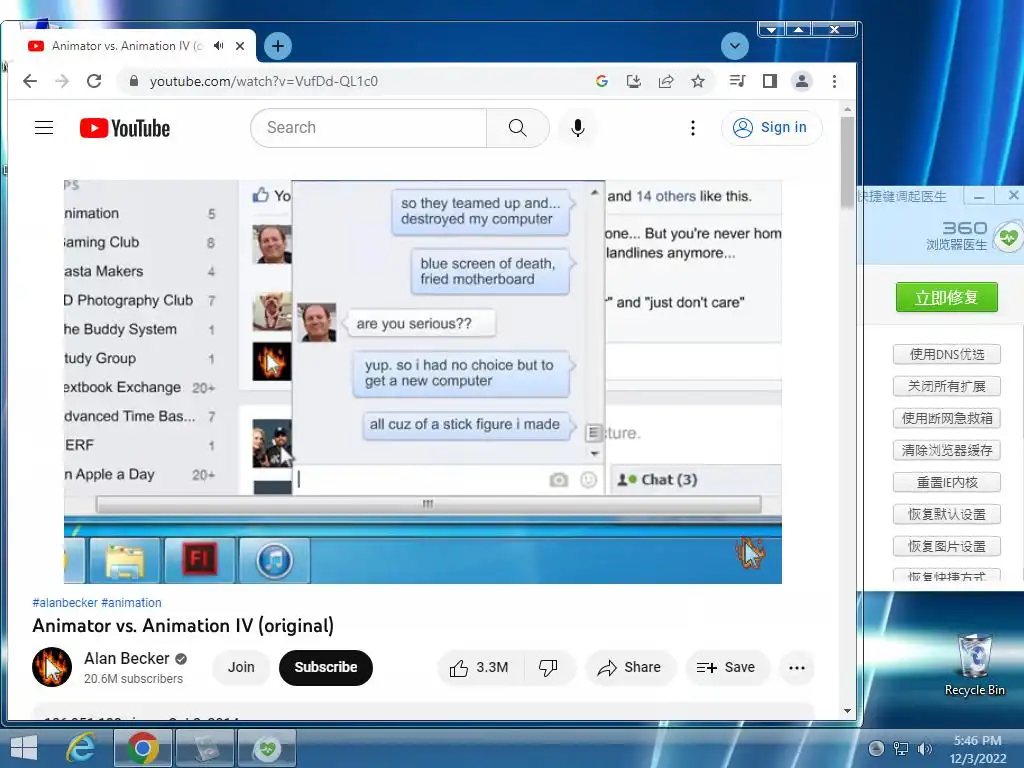
Task: Open the Windows Start button
Action: pos(25,748)
